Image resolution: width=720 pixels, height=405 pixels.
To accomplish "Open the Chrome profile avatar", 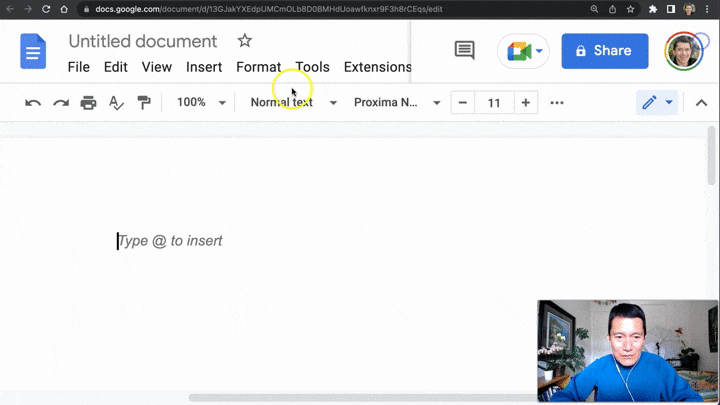I will (x=689, y=9).
